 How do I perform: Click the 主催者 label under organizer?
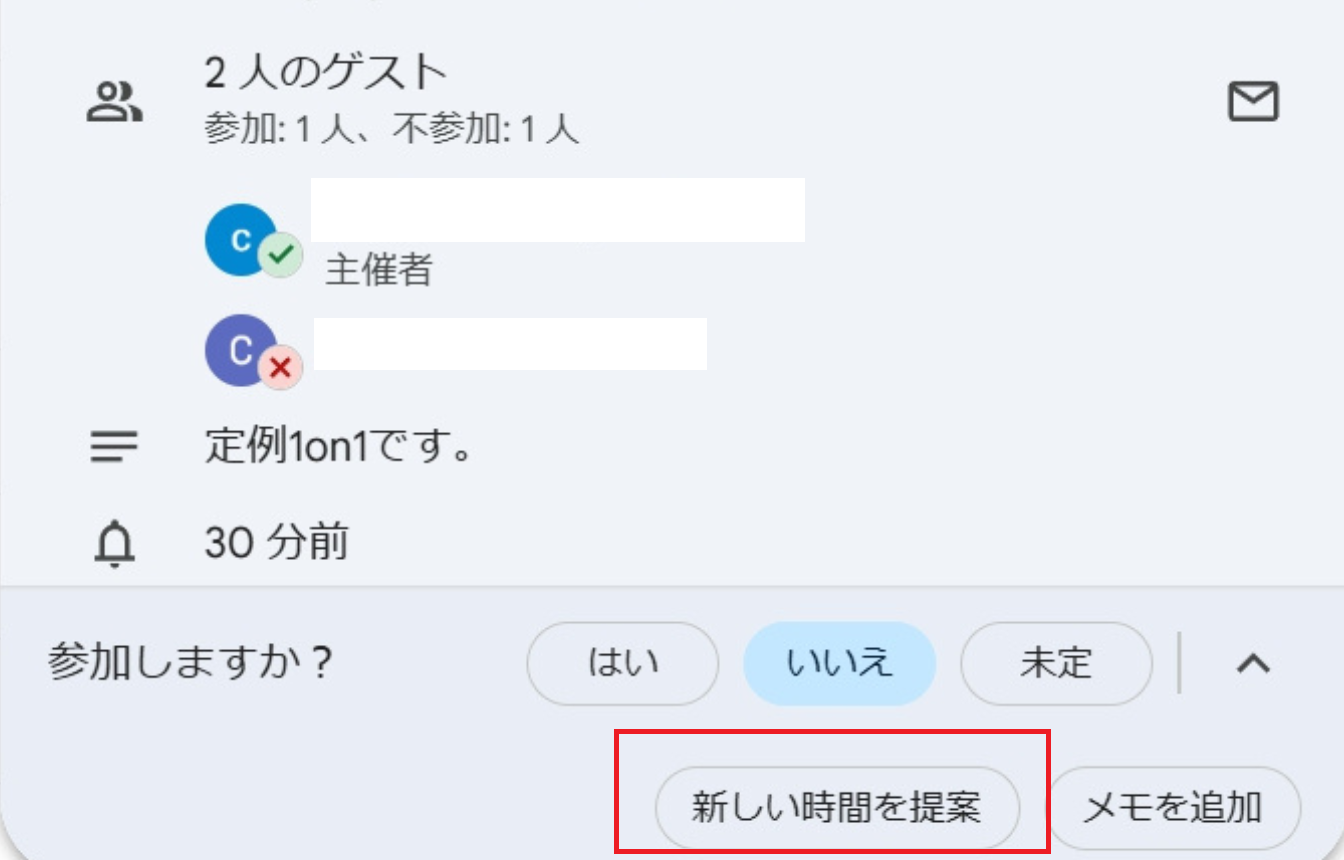point(378,270)
